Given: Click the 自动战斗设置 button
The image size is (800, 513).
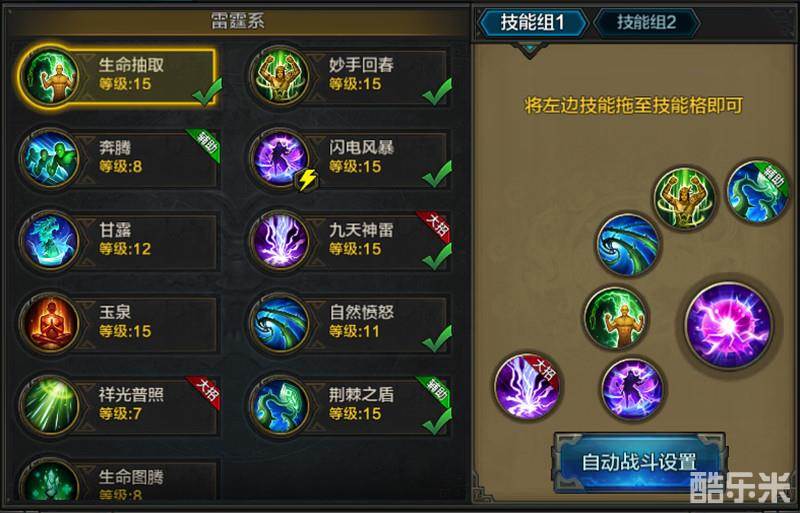Looking at the screenshot, I should pos(639,462).
